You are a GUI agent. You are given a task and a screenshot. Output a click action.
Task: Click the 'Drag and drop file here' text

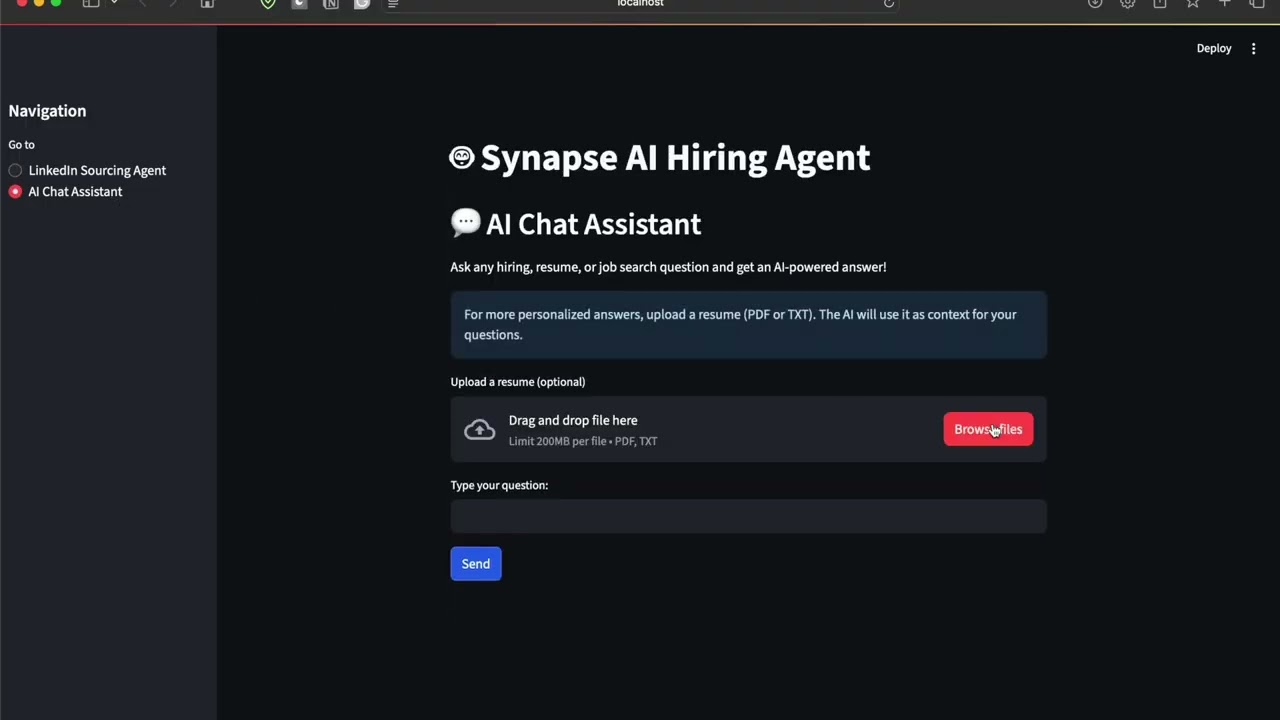click(573, 420)
